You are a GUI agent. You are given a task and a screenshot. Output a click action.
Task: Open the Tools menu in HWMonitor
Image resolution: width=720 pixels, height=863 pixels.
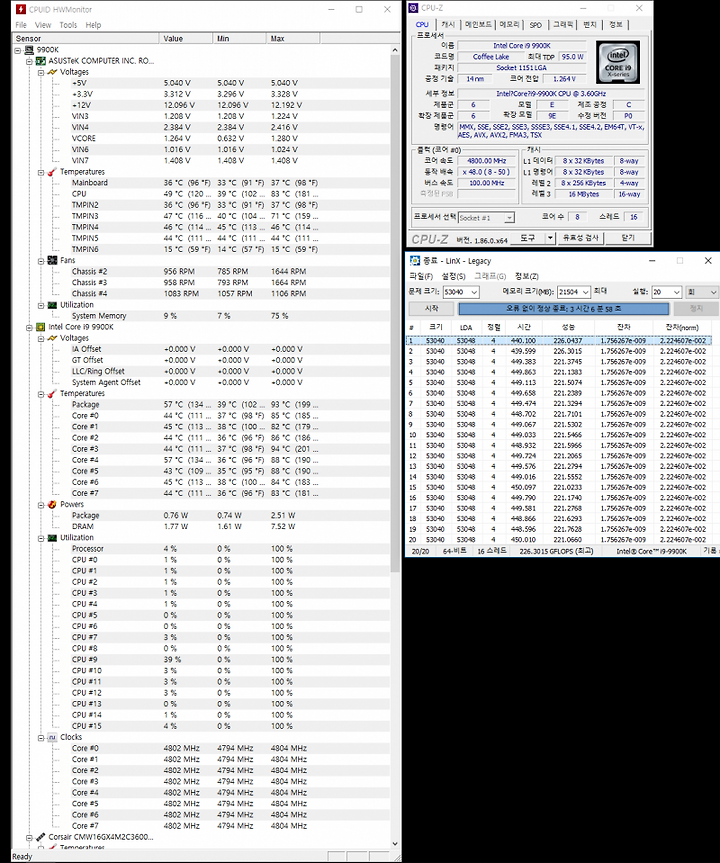pos(68,25)
